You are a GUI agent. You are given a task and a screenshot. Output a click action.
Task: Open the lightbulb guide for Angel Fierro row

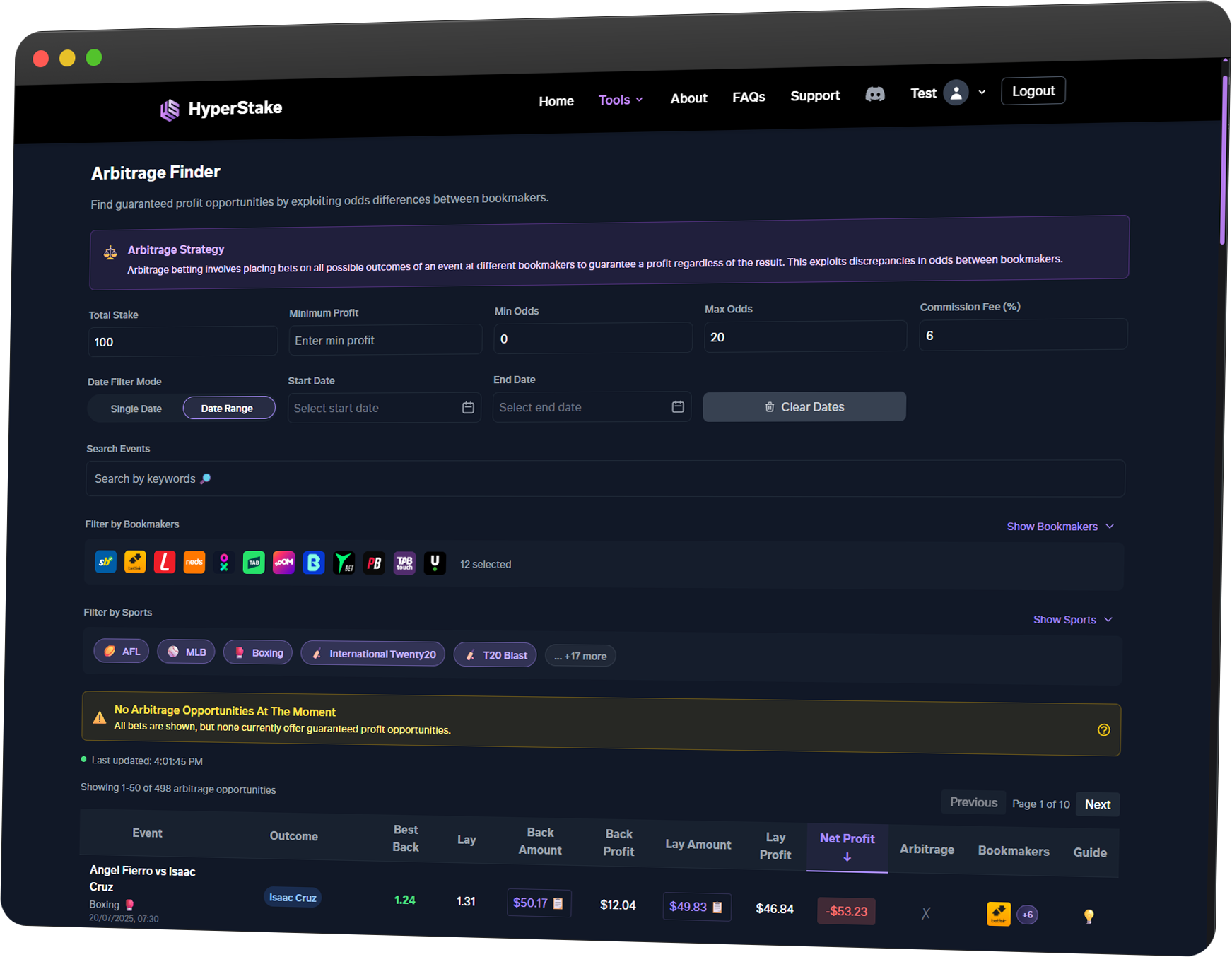[x=1089, y=917]
